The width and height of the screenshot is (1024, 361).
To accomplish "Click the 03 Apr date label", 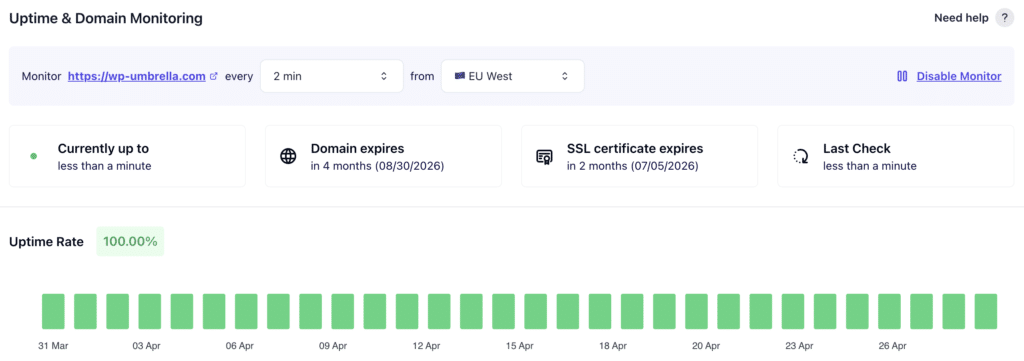I will [x=146, y=345].
